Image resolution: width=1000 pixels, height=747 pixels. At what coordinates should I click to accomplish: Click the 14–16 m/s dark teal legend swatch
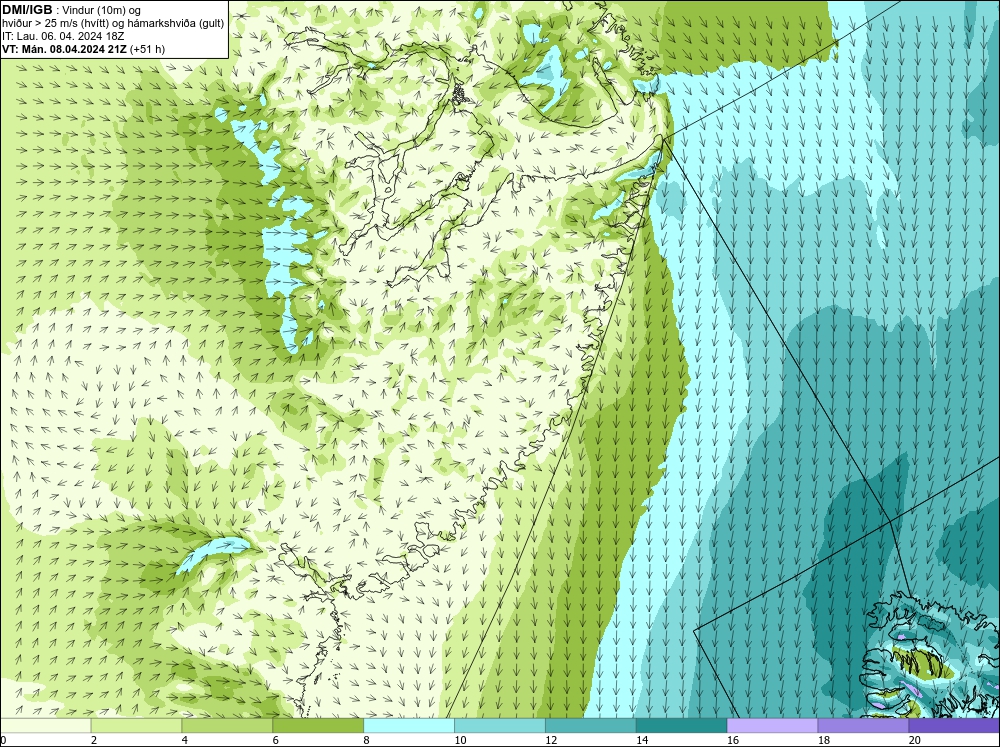(682, 725)
